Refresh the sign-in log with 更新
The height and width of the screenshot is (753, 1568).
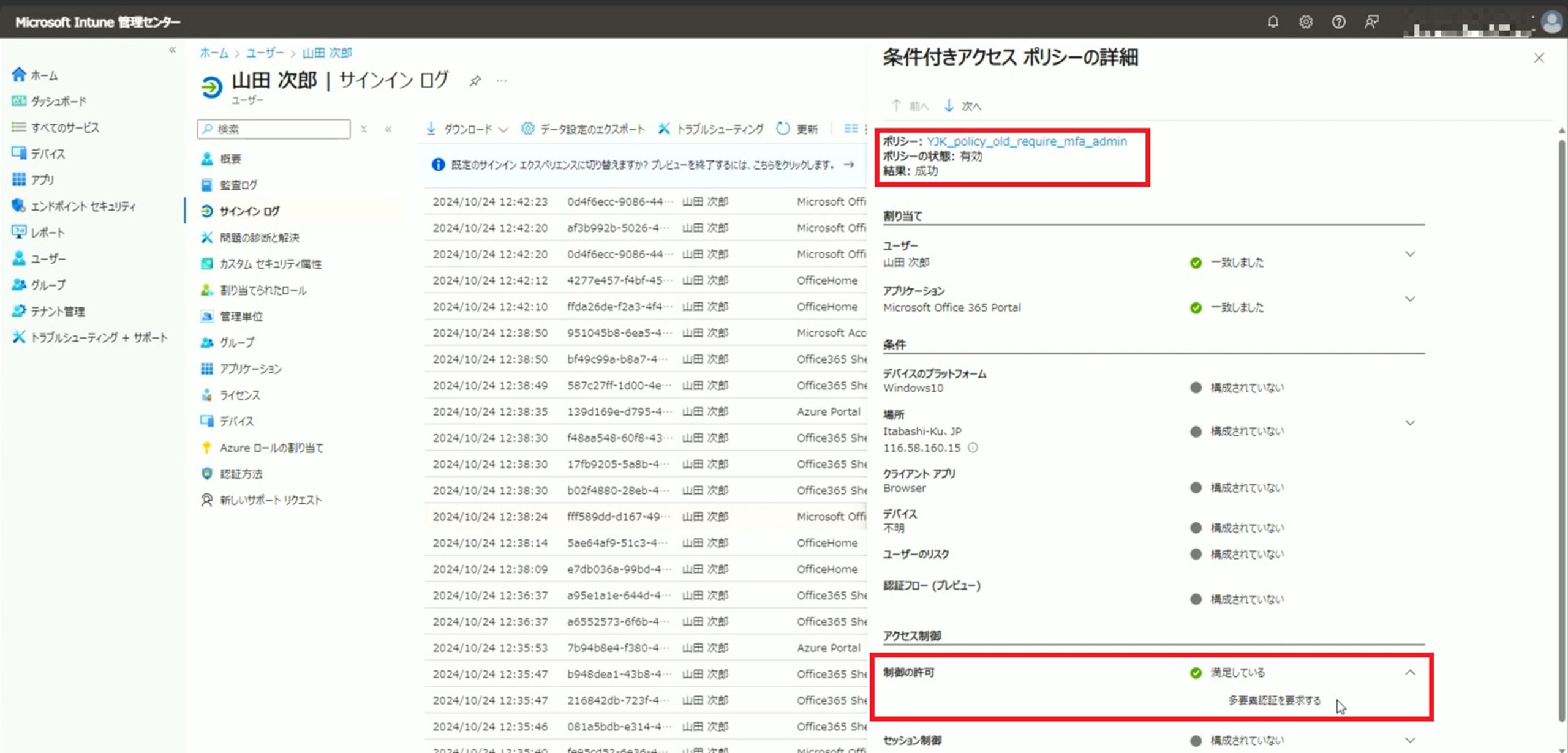[x=797, y=129]
